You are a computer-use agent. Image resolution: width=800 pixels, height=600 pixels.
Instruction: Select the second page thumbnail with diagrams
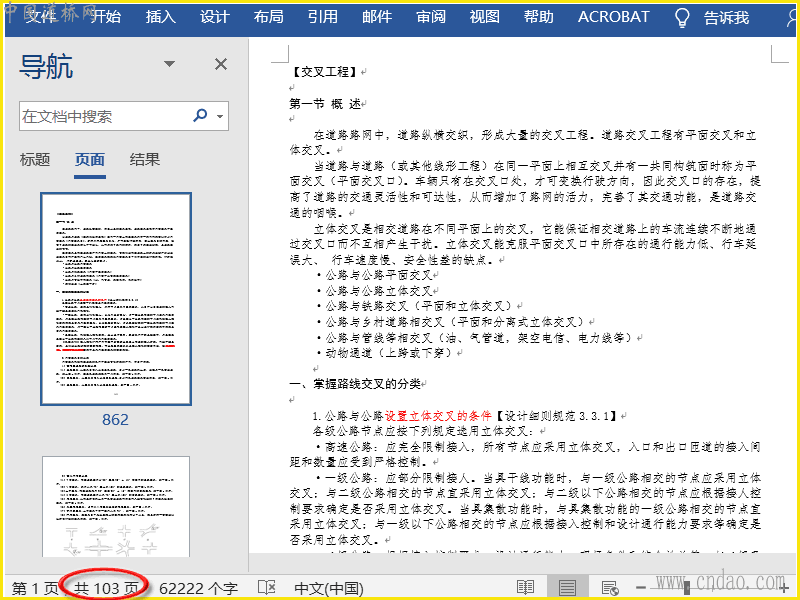point(116,506)
